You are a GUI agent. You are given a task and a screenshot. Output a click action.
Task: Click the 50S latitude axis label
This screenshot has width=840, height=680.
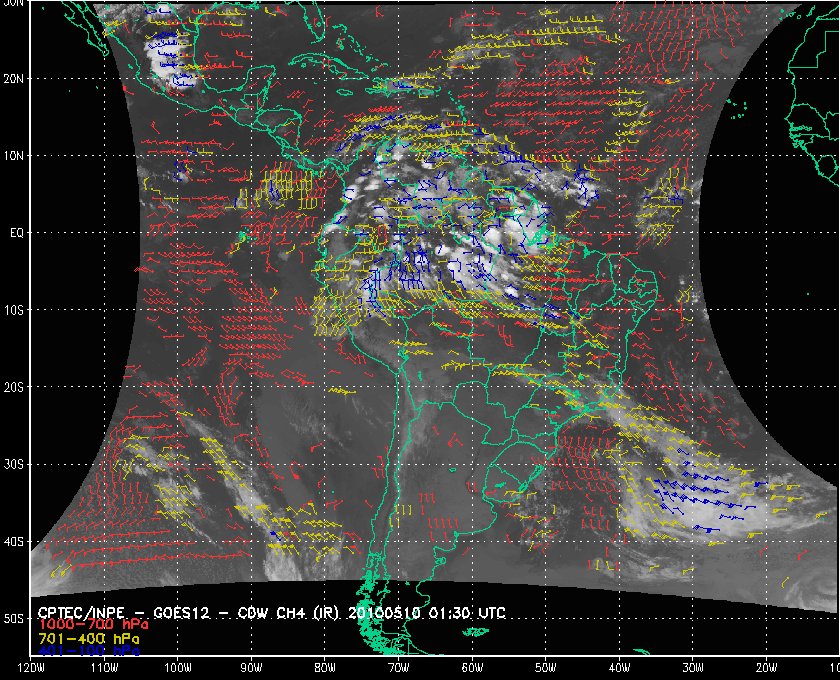coord(14,619)
